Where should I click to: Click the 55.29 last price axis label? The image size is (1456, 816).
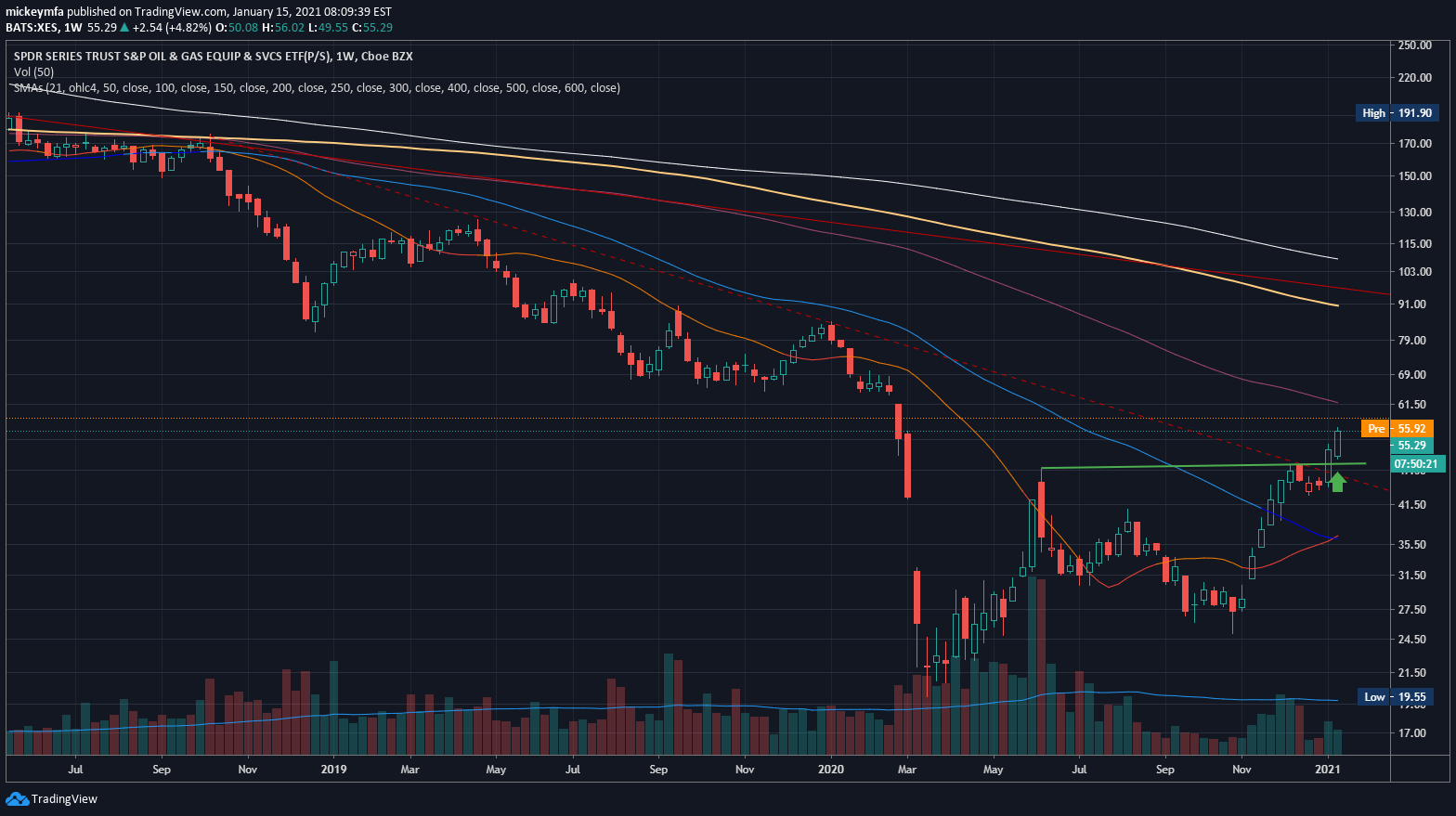pyautogui.click(x=1412, y=446)
